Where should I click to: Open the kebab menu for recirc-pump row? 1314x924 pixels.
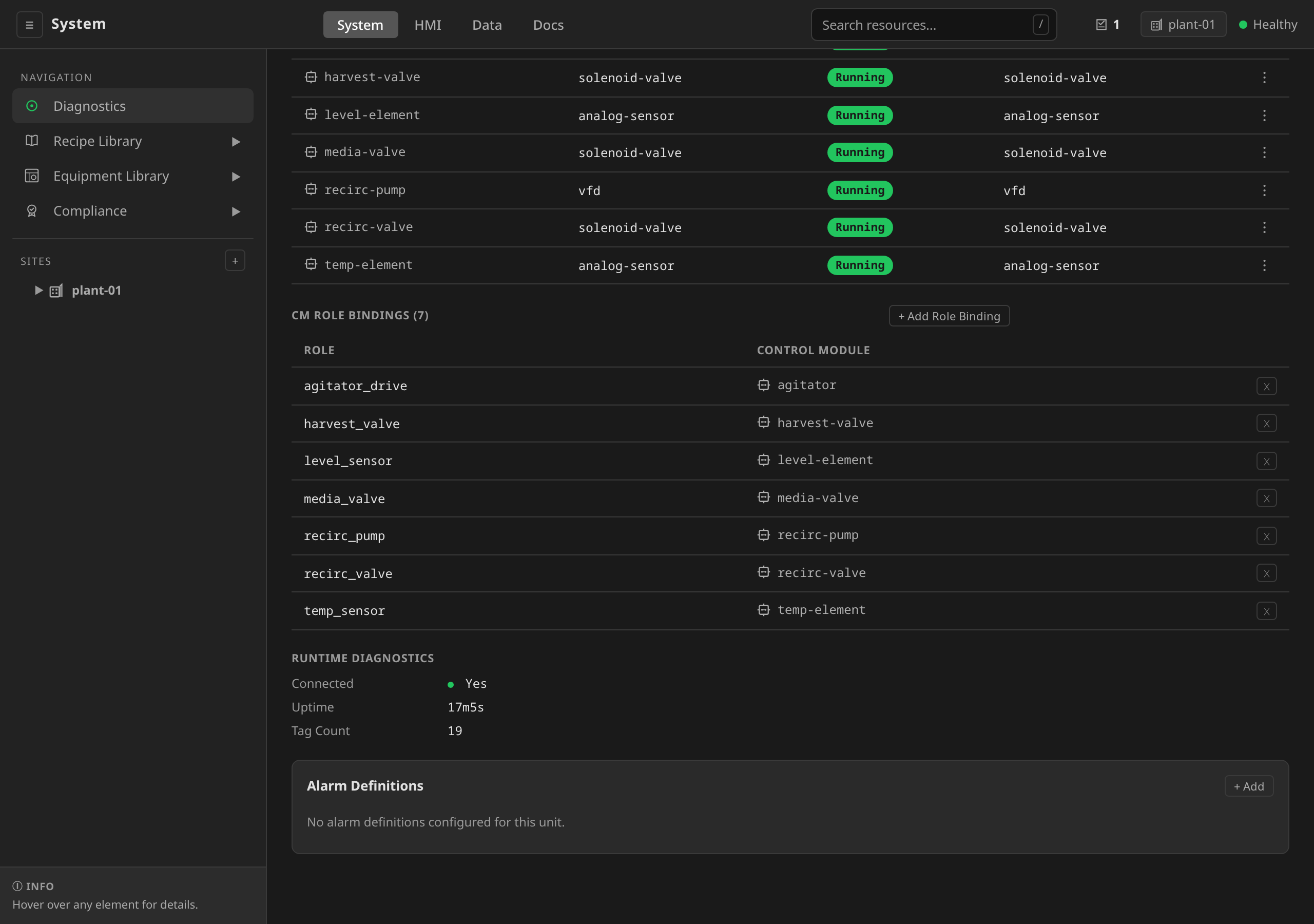coord(1264,190)
